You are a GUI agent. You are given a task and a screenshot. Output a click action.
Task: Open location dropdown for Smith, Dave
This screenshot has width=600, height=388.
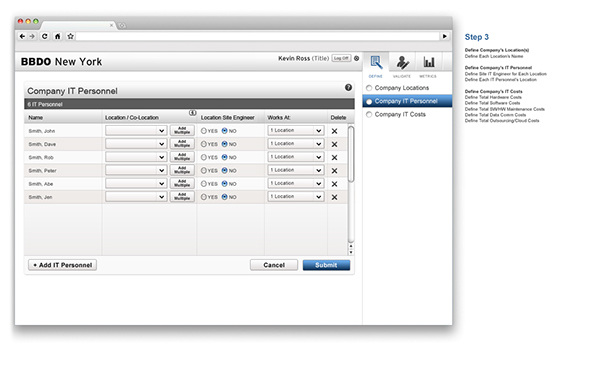point(136,144)
